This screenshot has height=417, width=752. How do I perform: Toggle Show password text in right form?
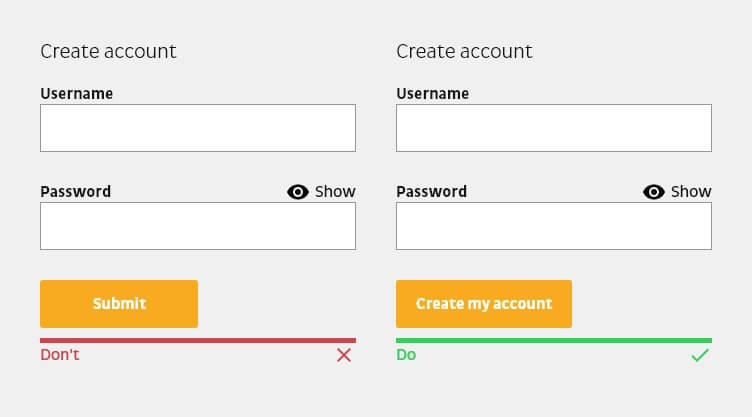tap(691, 192)
